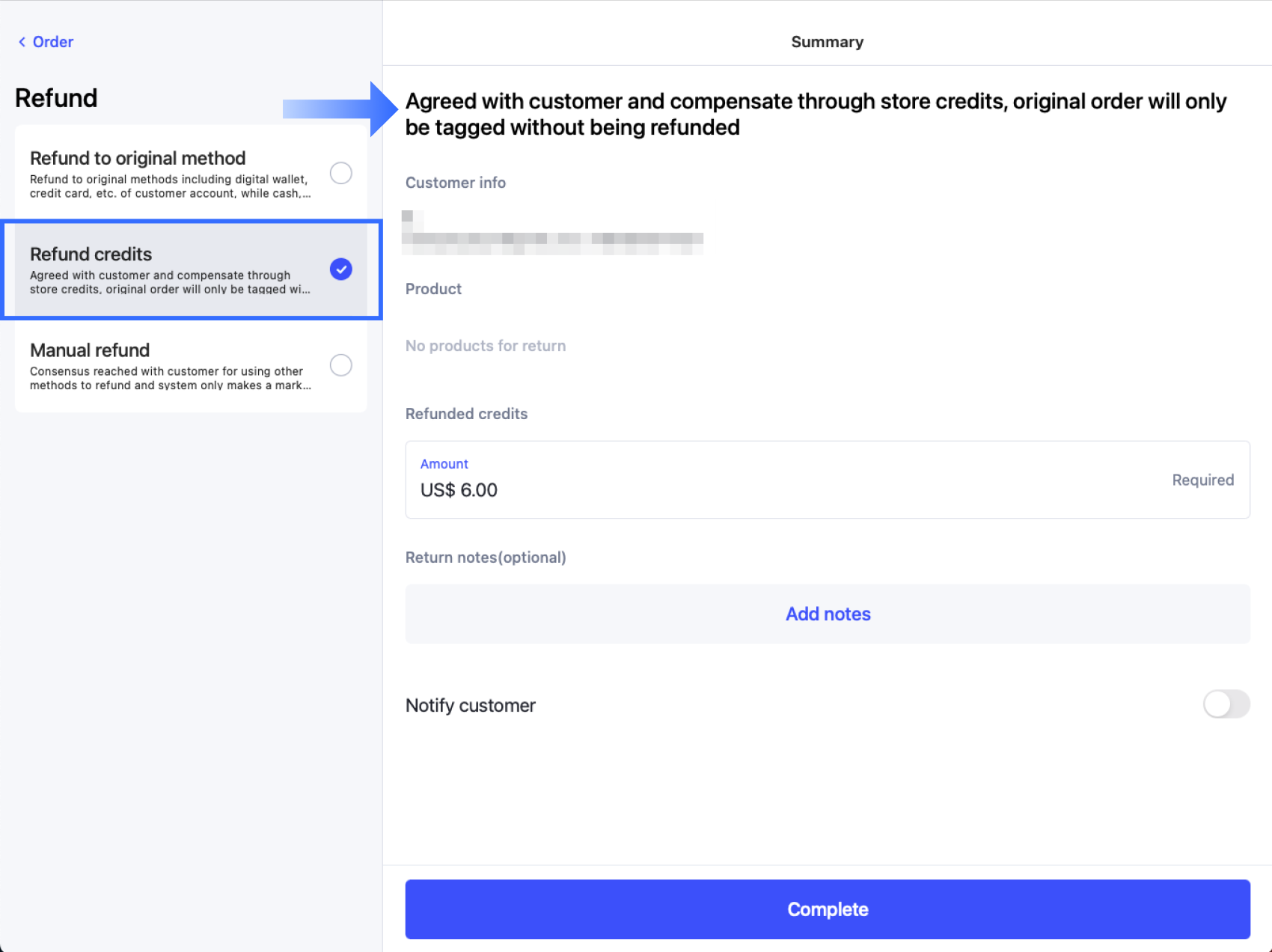Click the Manual refund option title
Image resolution: width=1272 pixels, height=952 pixels.
(x=90, y=350)
